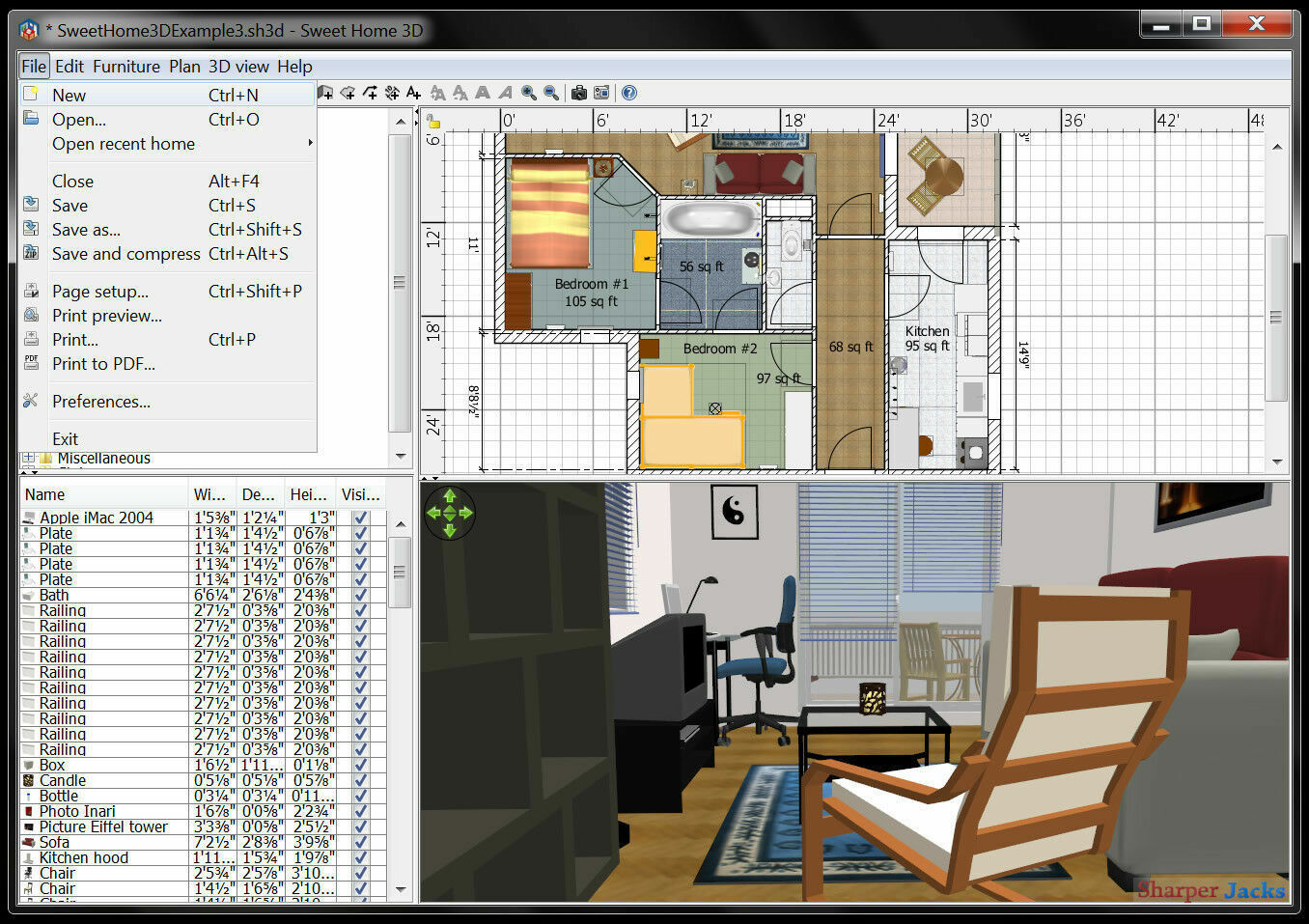
Task: Click the Sweet Home 3D title bar icon
Action: [30, 30]
